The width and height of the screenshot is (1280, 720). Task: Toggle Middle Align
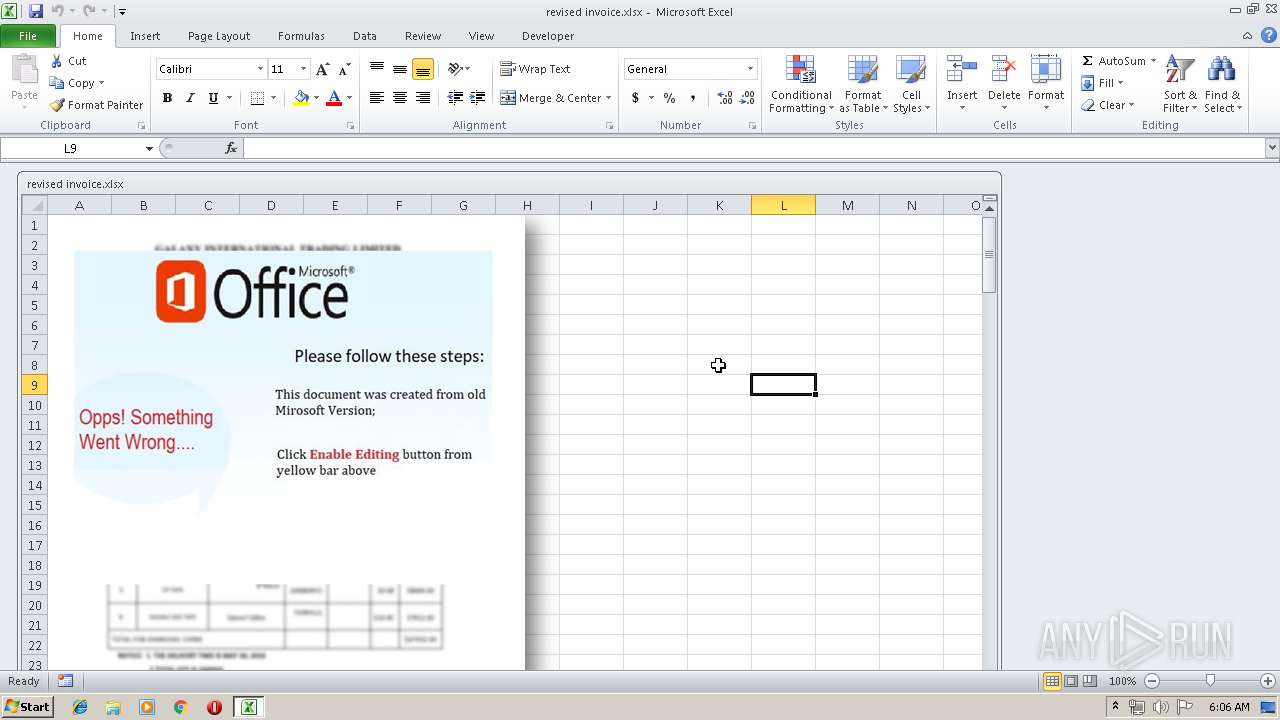400,69
